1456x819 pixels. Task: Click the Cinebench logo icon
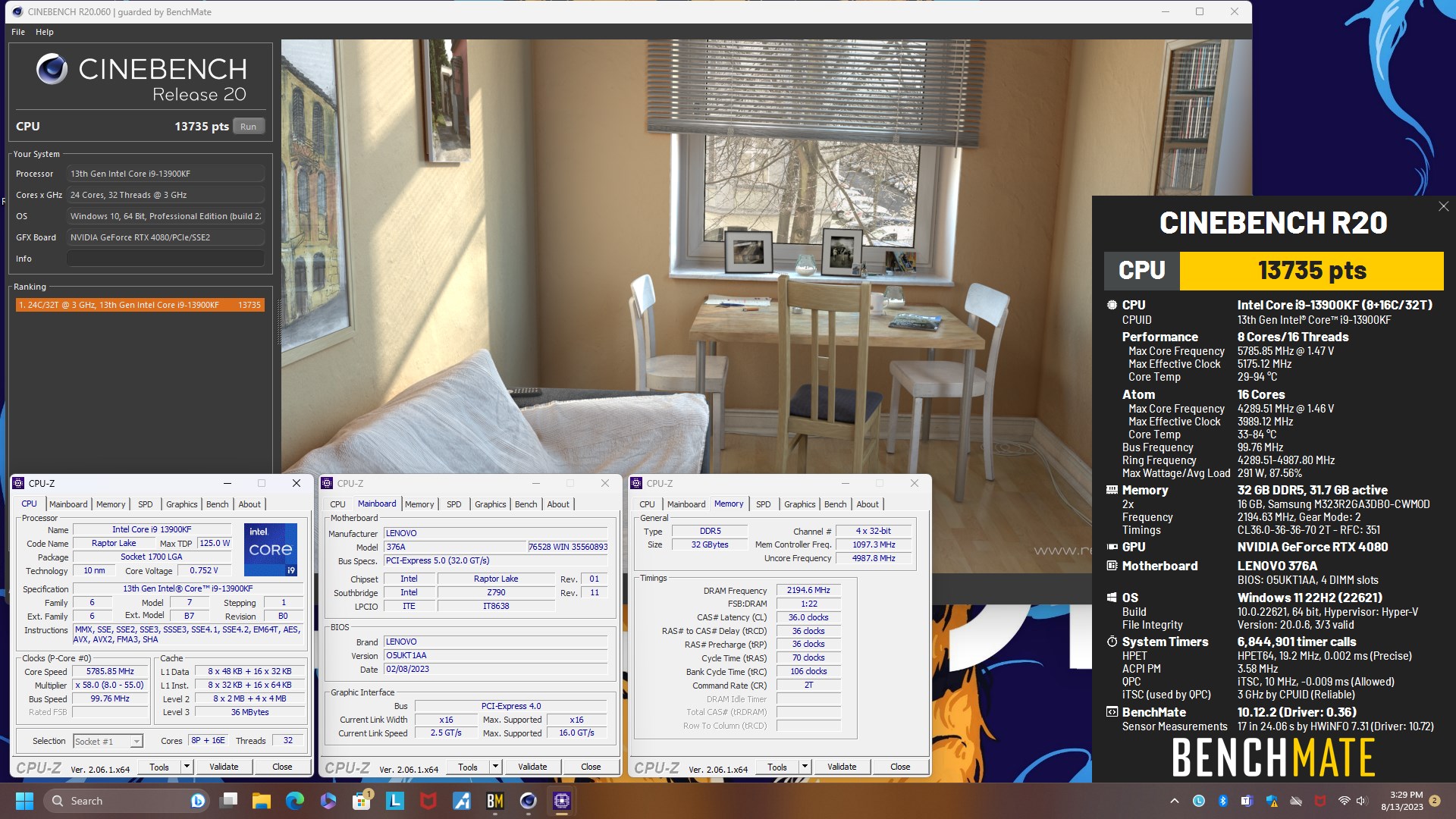tap(52, 69)
